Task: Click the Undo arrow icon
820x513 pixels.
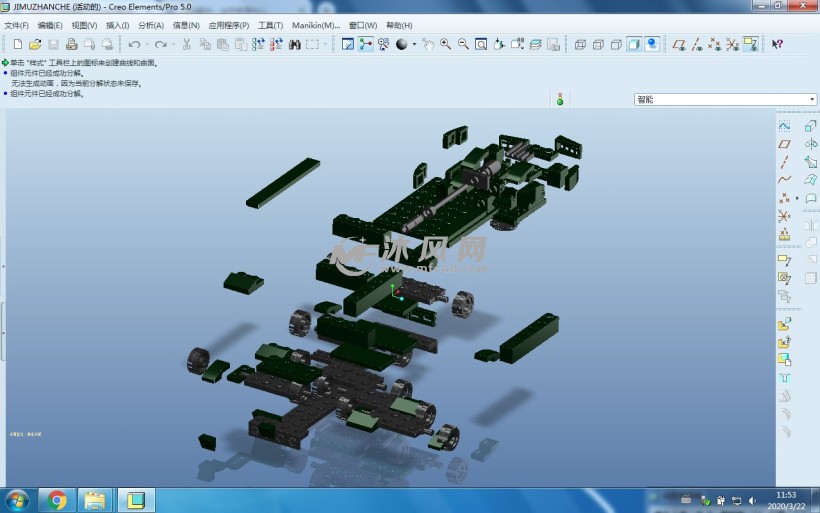Action: tap(134, 44)
